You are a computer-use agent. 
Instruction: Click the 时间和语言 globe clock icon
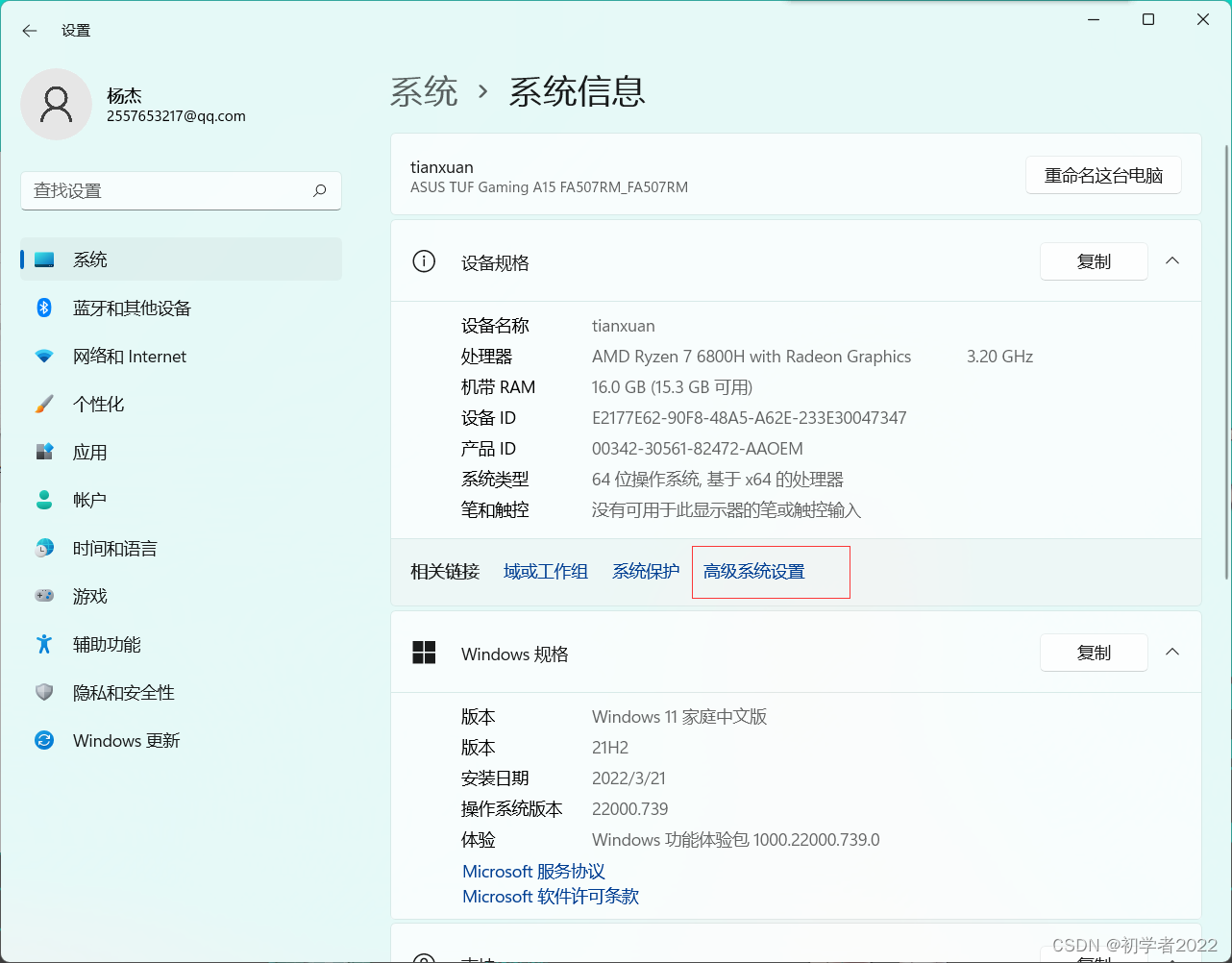(44, 548)
